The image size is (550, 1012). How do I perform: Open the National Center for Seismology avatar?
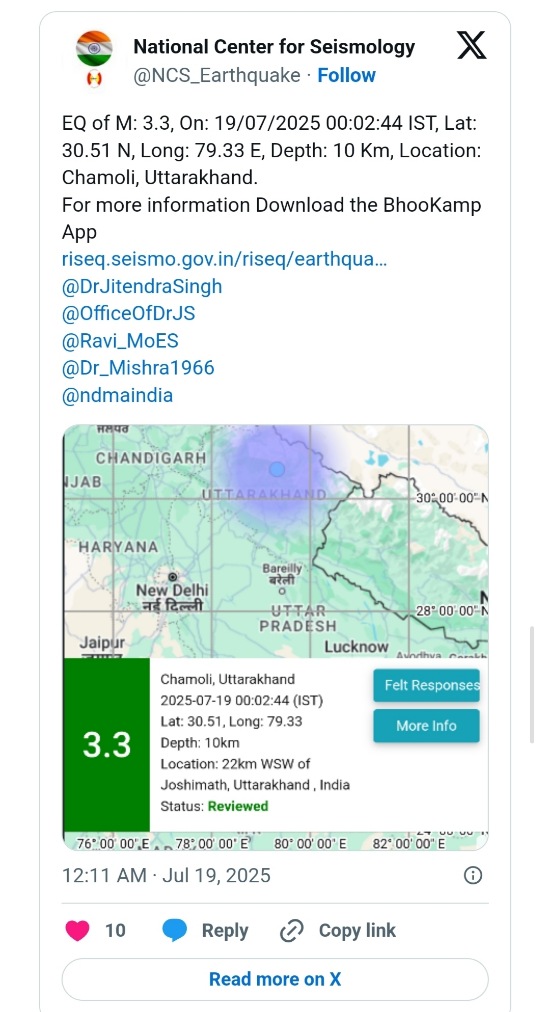[x=94, y=48]
